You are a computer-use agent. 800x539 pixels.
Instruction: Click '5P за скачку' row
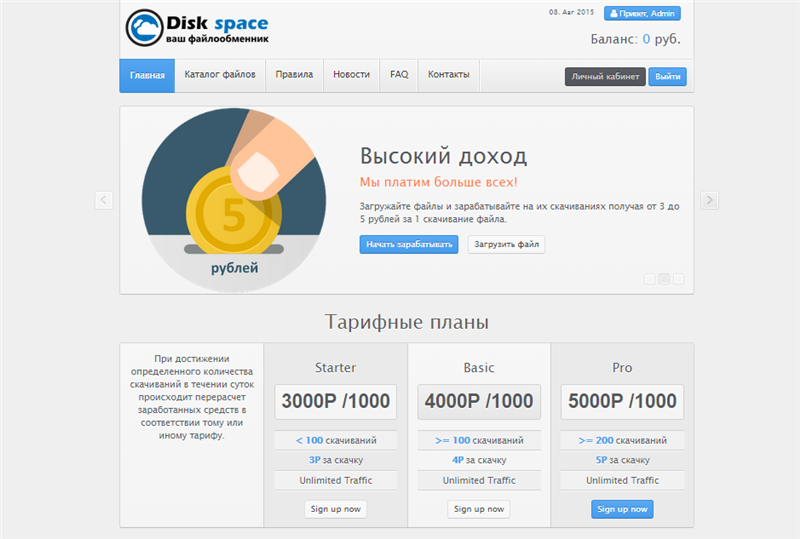point(622,460)
